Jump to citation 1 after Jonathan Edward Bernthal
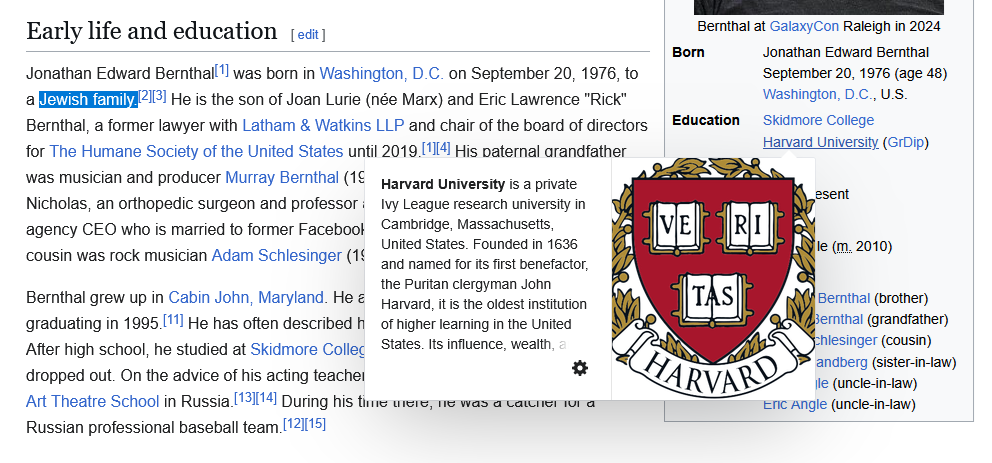Image resolution: width=992 pixels, height=463 pixels. (x=221, y=70)
